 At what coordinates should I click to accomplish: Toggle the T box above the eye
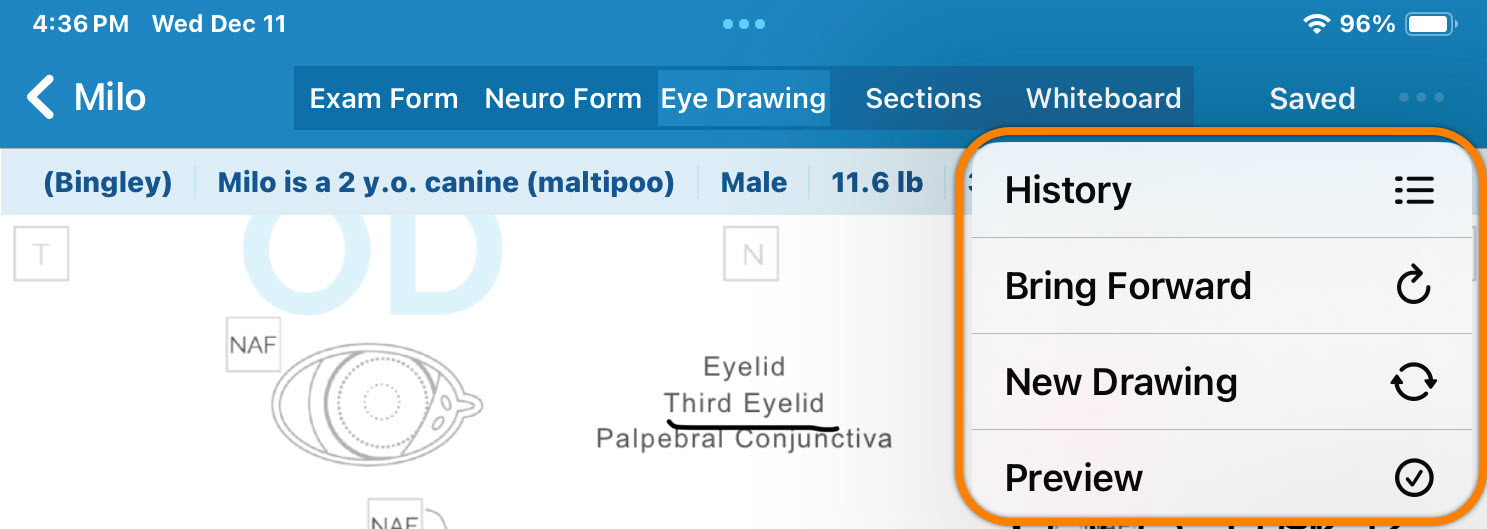point(41,254)
